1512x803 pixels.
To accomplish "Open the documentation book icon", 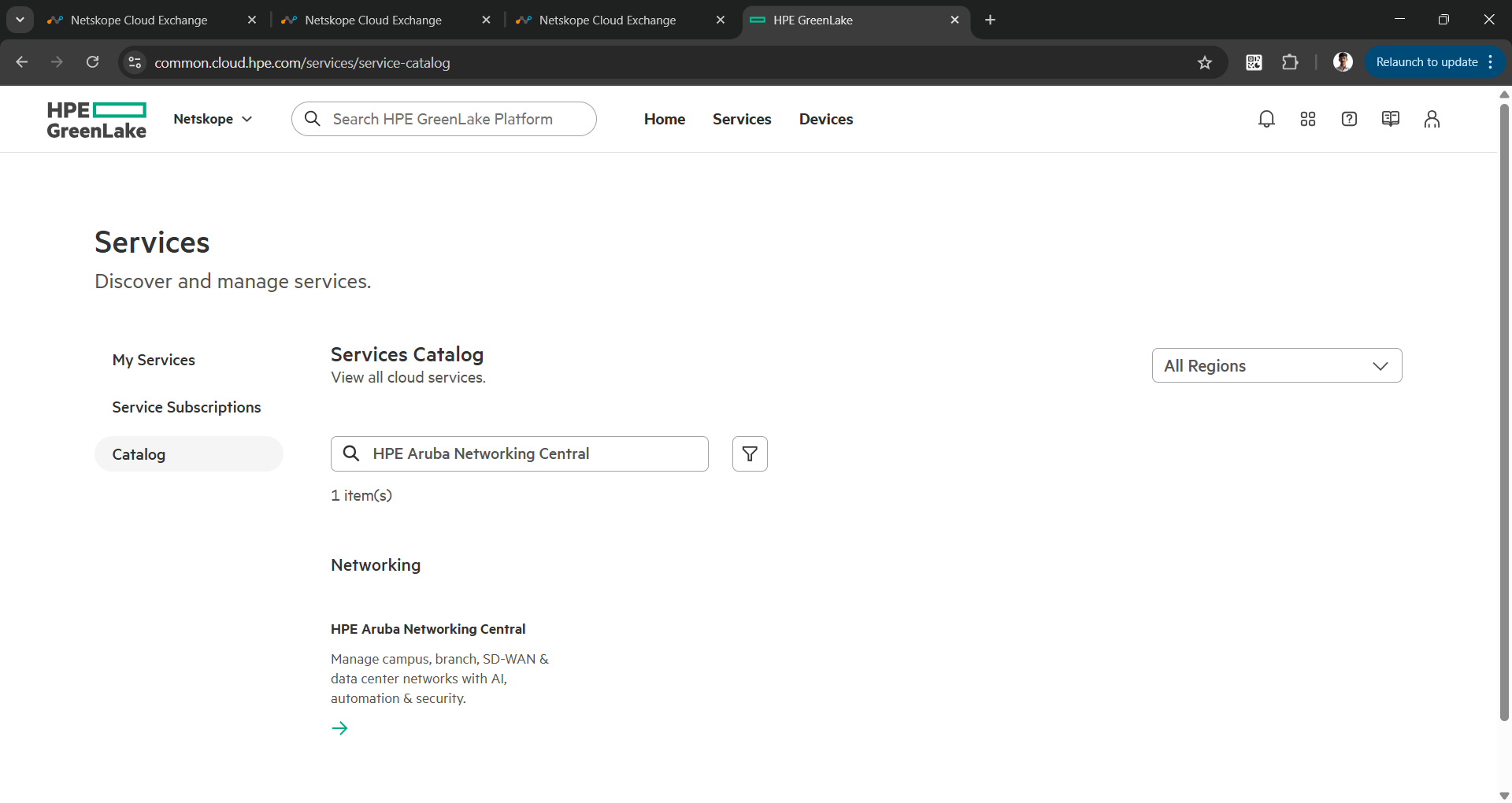I will point(1391,119).
